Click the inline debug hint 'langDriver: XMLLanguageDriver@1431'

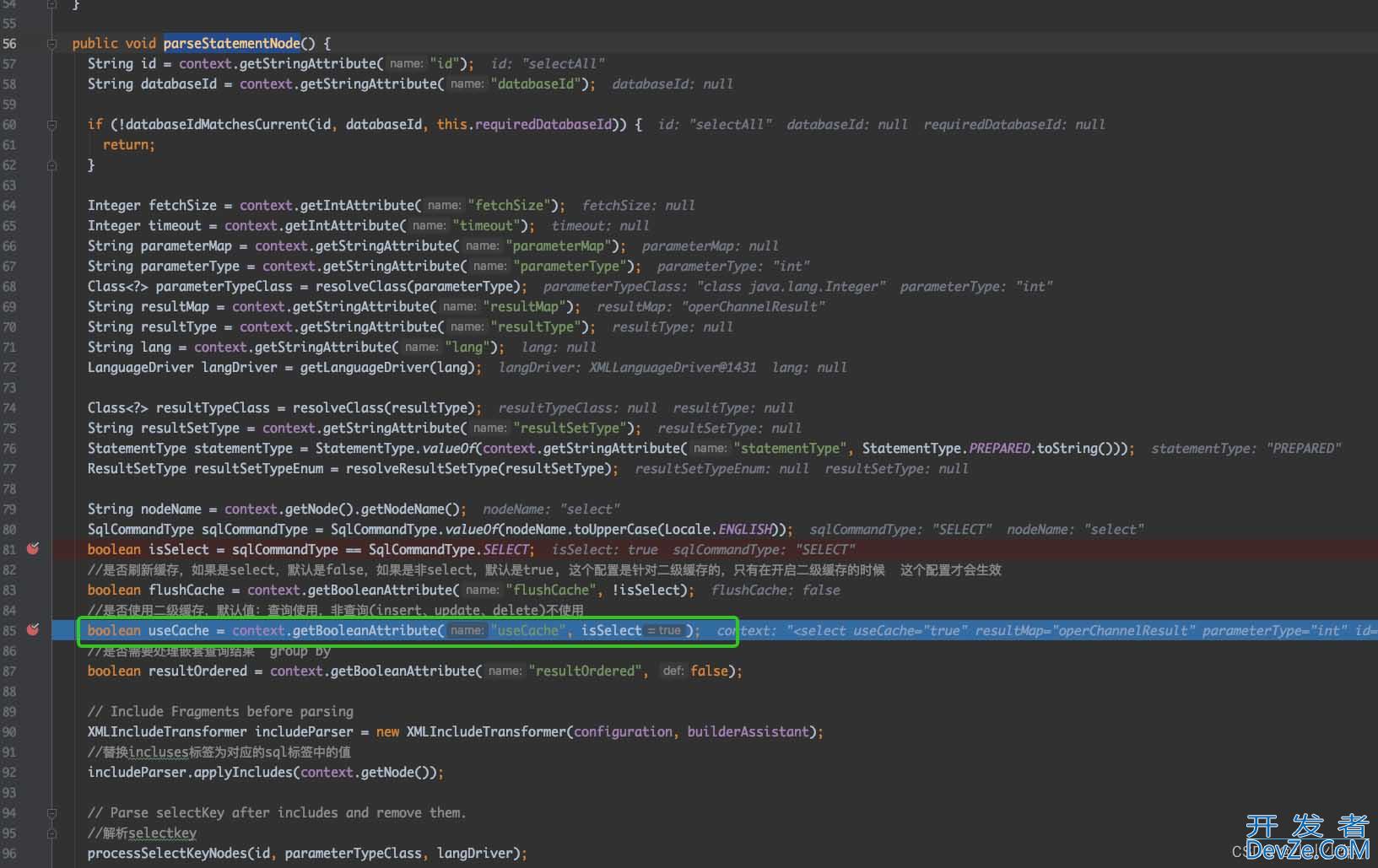click(x=627, y=367)
